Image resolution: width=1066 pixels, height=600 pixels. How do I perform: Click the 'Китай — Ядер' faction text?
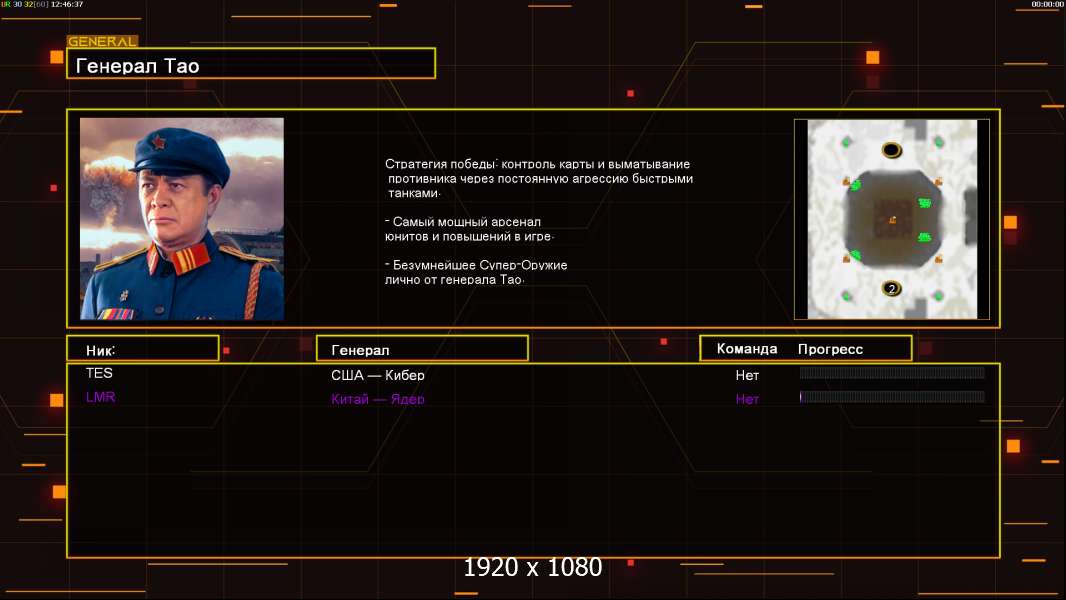[378, 399]
